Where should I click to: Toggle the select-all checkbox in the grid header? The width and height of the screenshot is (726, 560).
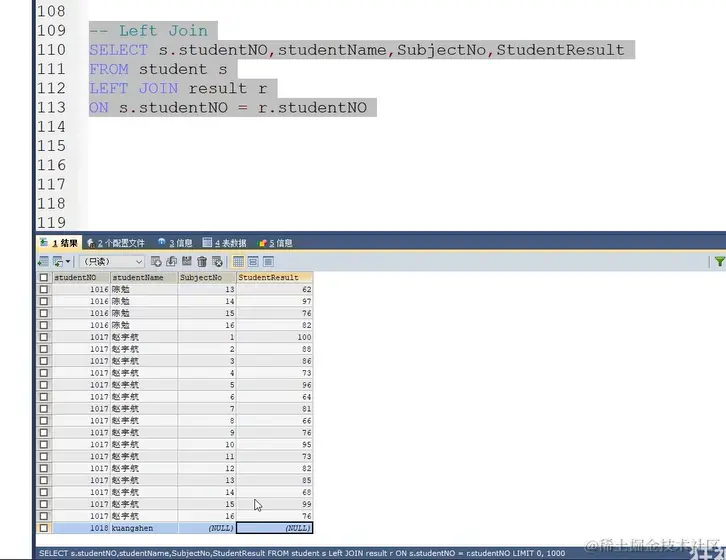(x=44, y=277)
